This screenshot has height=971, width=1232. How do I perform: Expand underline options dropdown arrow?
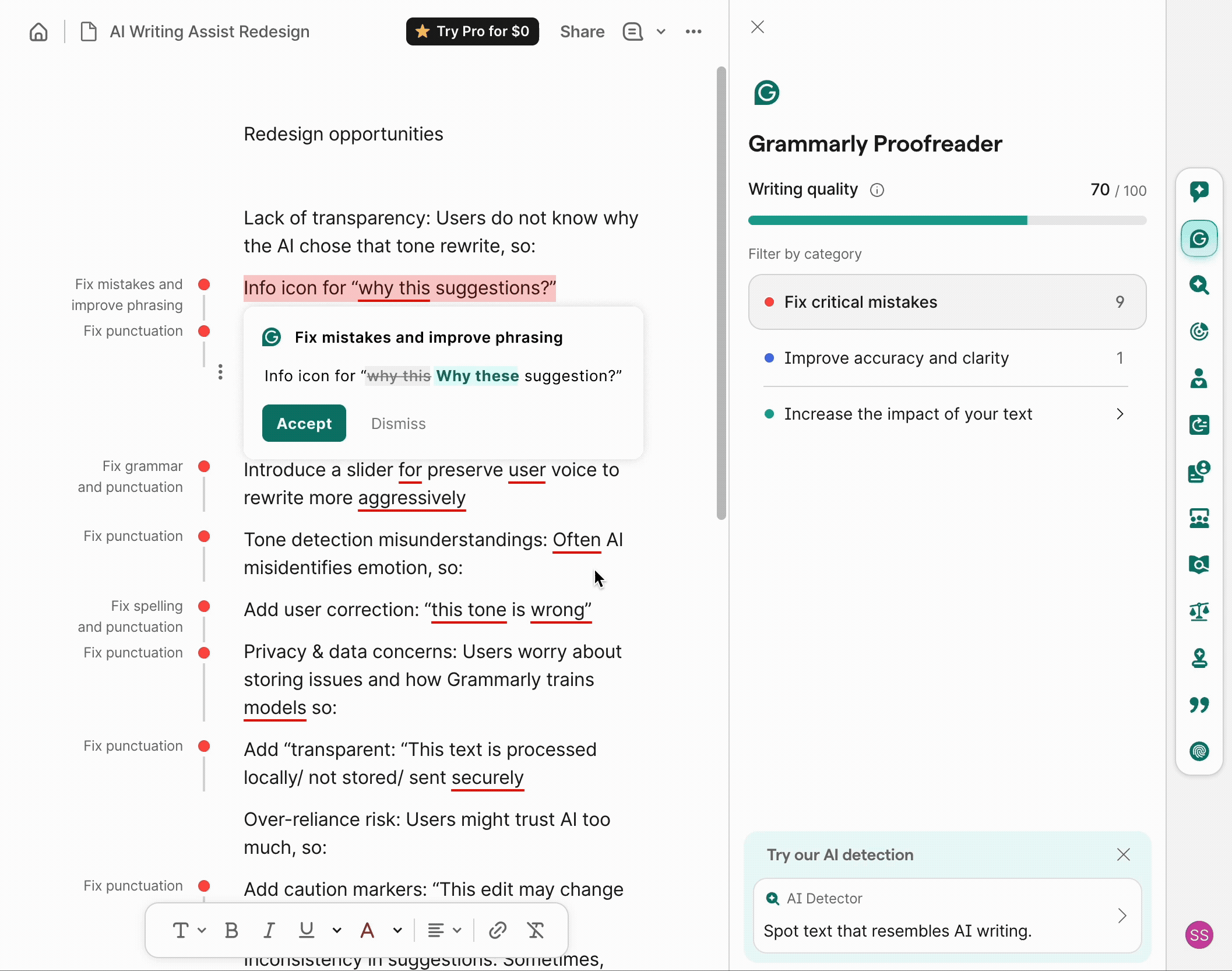[x=337, y=930]
